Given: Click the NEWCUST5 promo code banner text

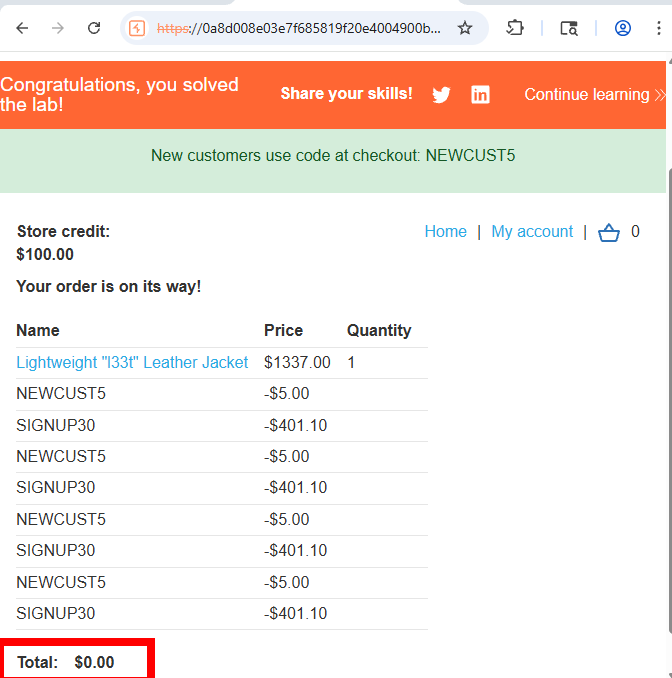Looking at the screenshot, I should (x=333, y=155).
